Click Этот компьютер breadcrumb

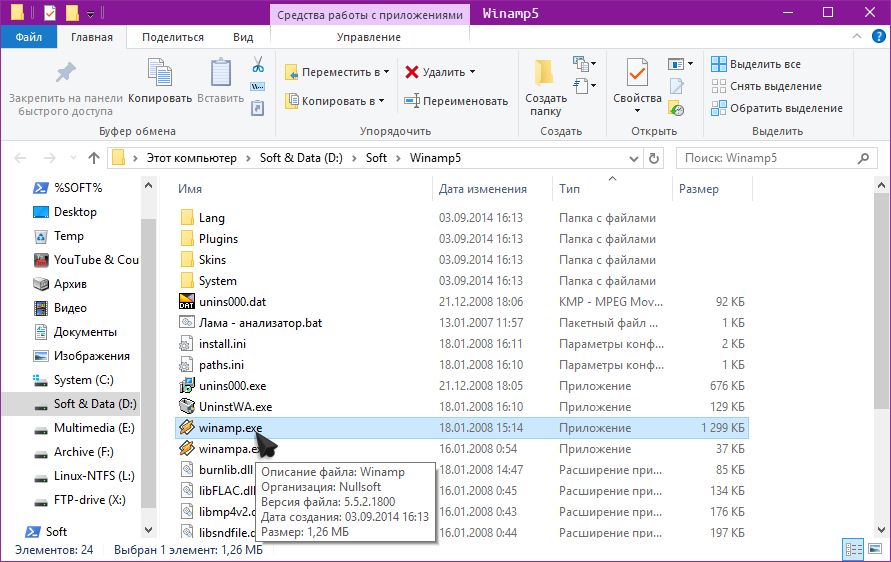[191, 158]
